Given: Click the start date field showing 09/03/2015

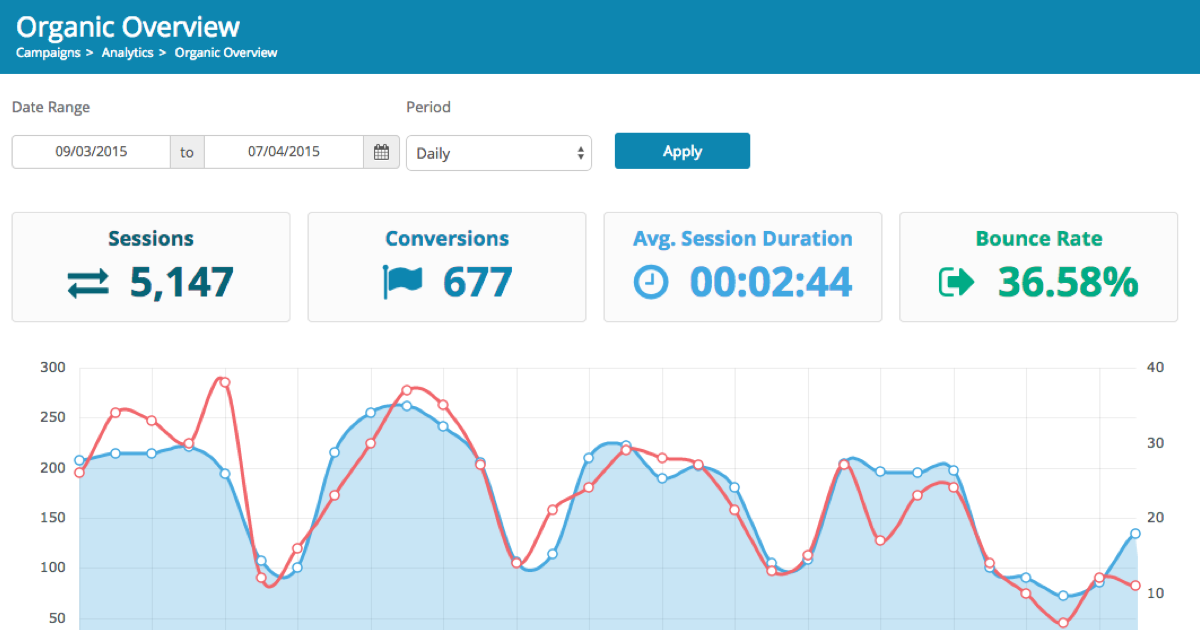Looking at the screenshot, I should [90, 151].
